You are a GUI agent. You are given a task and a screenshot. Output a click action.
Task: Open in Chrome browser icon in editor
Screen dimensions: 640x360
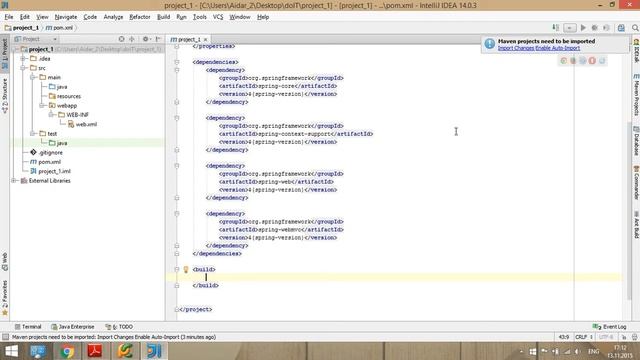563,61
